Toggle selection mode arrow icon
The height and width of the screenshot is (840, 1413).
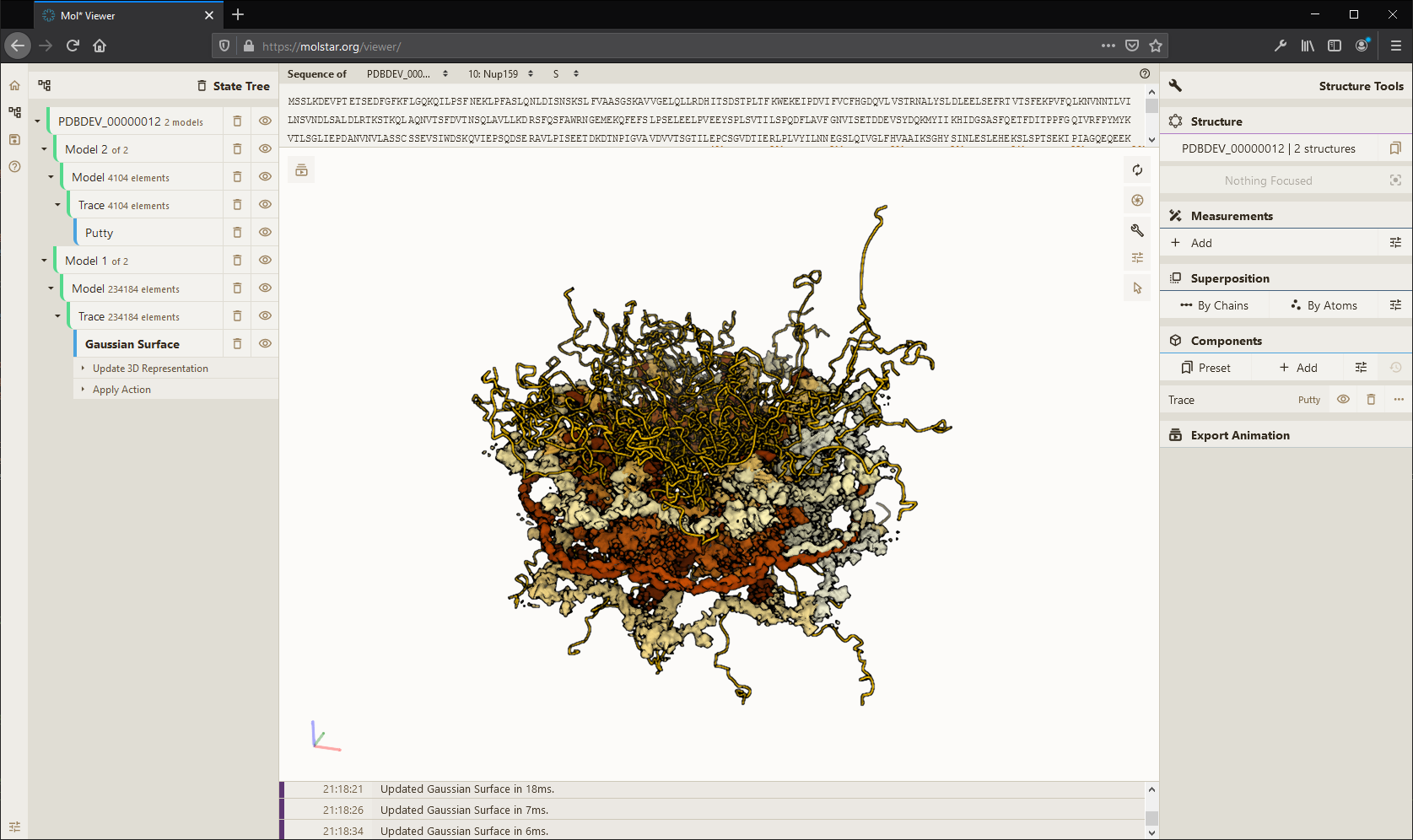(1137, 288)
